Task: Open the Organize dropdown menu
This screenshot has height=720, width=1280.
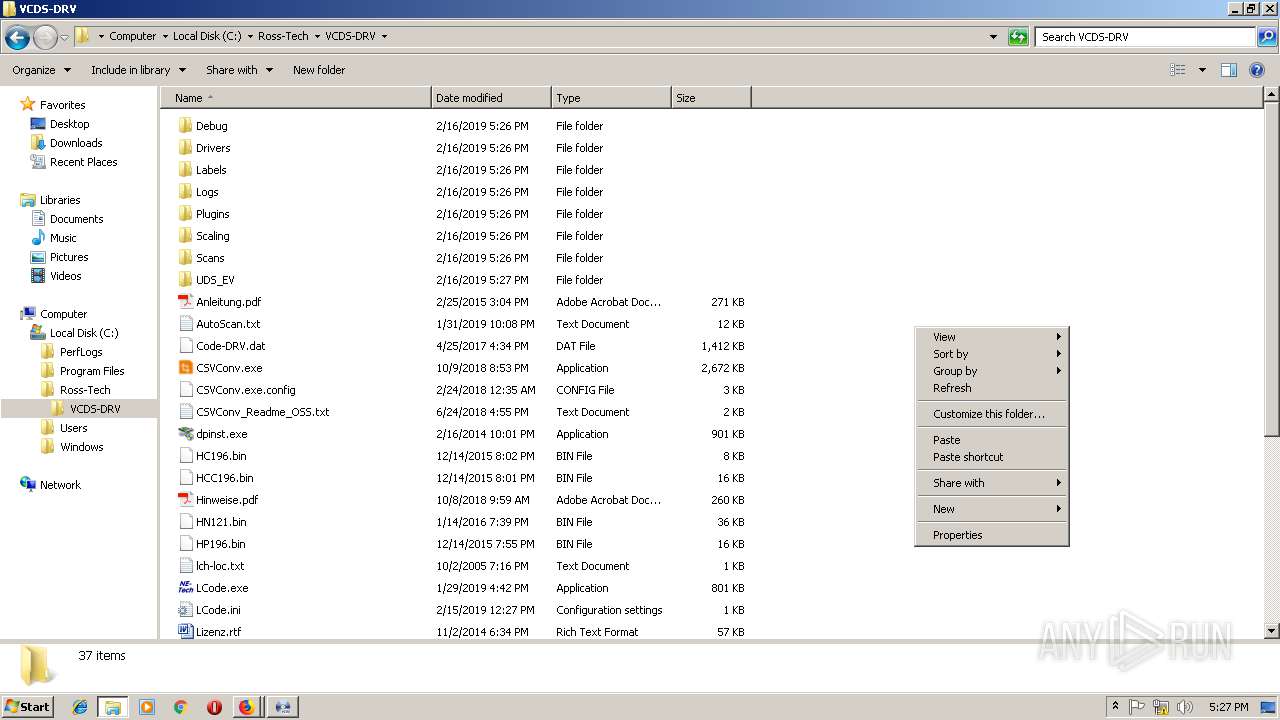Action: [x=41, y=70]
